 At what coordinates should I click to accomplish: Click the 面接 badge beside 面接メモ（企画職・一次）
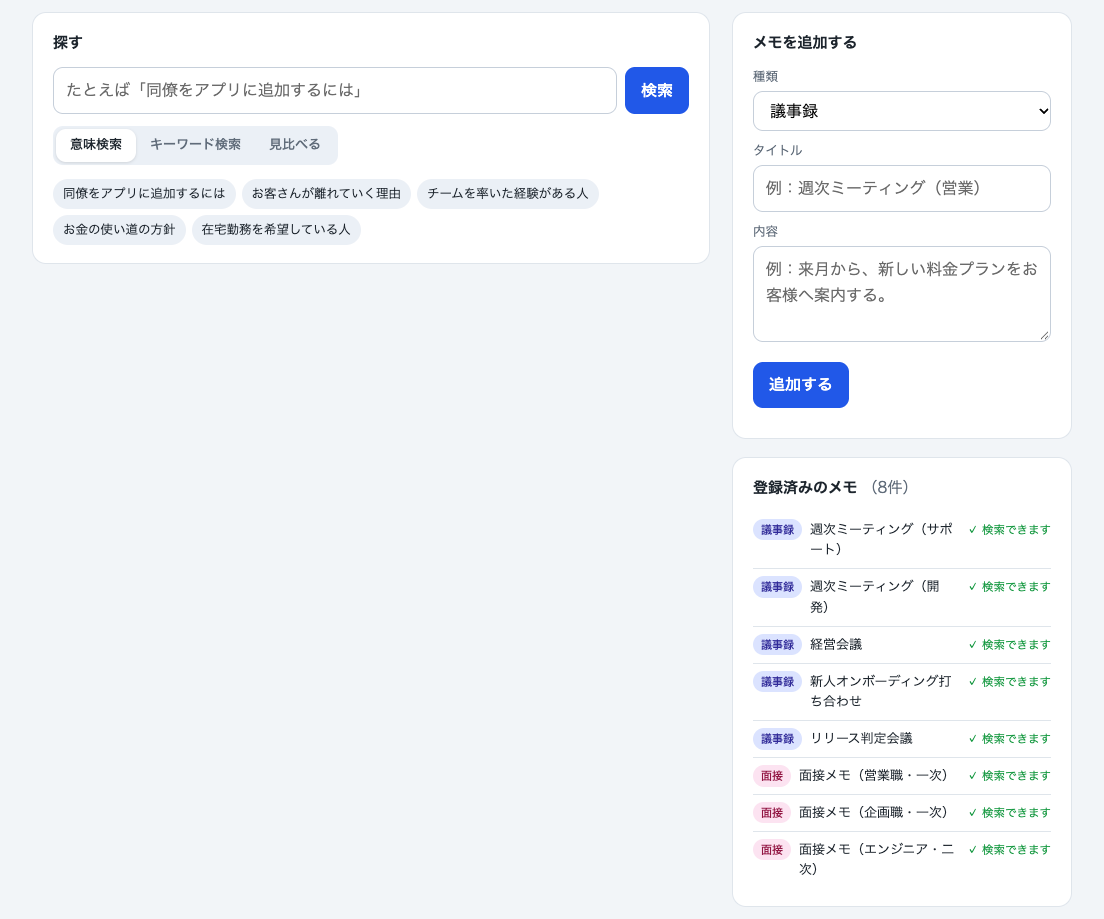tap(772, 813)
